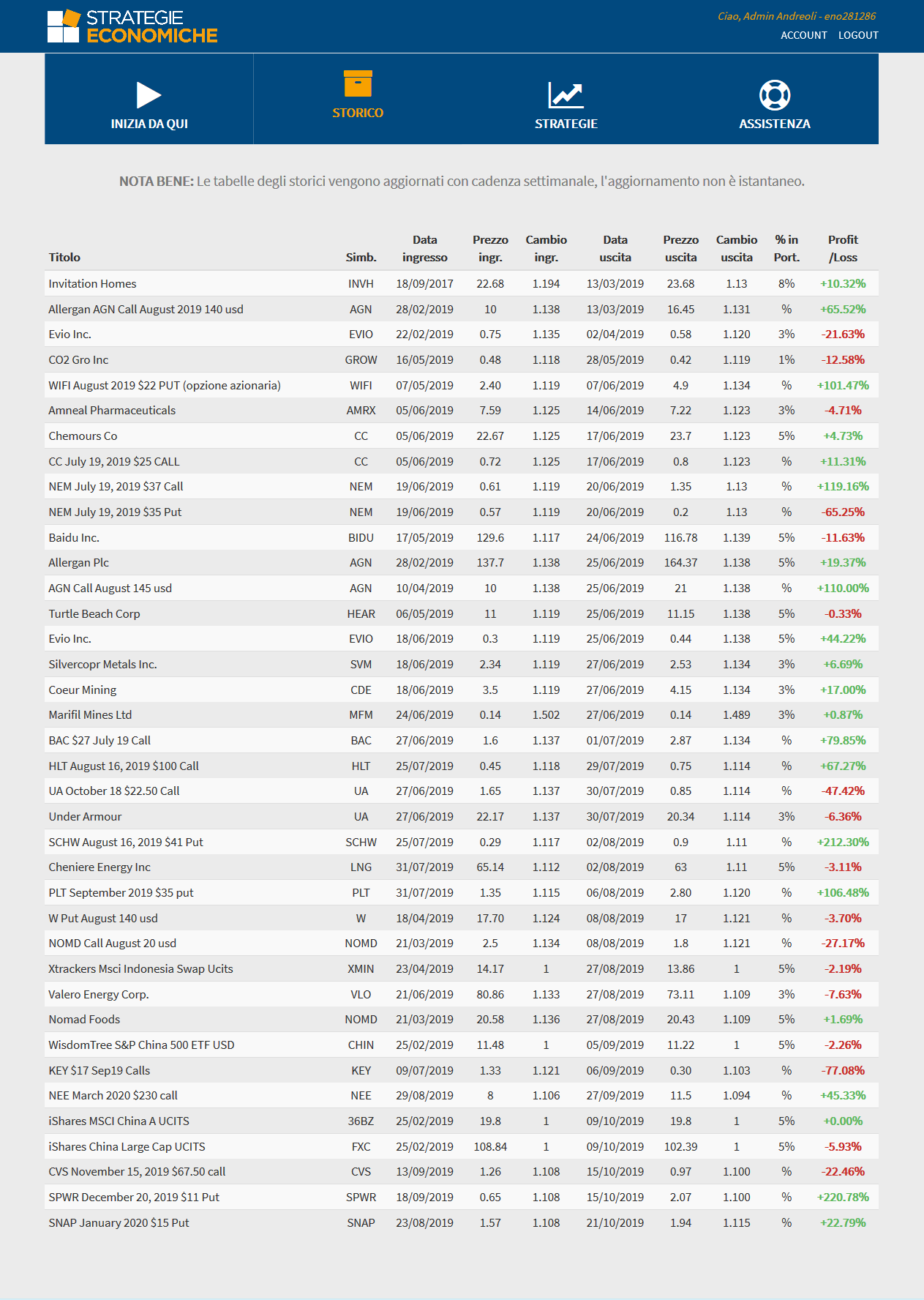This screenshot has height=1300, width=924.
Task: Click the LOGOUT link
Action: (858, 35)
